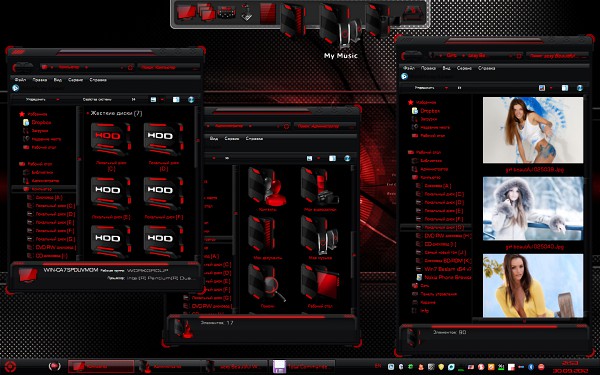Viewport: 600px width, 375px height.
Task: Select thumbnail girl-beautiful-025040.jpg
Action: pos(533,209)
